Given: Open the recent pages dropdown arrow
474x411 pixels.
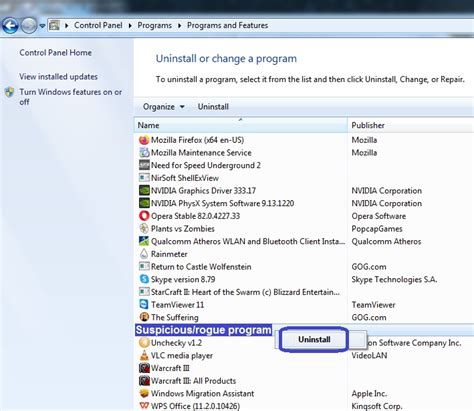Looking at the screenshot, I should click(x=42, y=26).
